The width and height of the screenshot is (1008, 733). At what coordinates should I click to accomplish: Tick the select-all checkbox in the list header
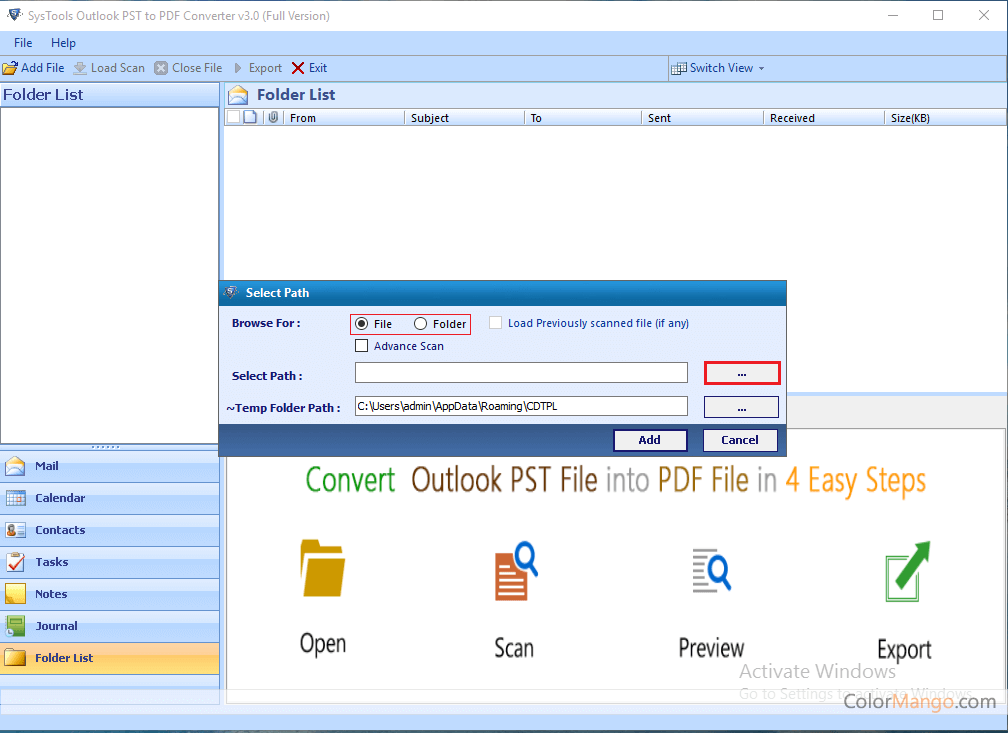click(x=233, y=117)
